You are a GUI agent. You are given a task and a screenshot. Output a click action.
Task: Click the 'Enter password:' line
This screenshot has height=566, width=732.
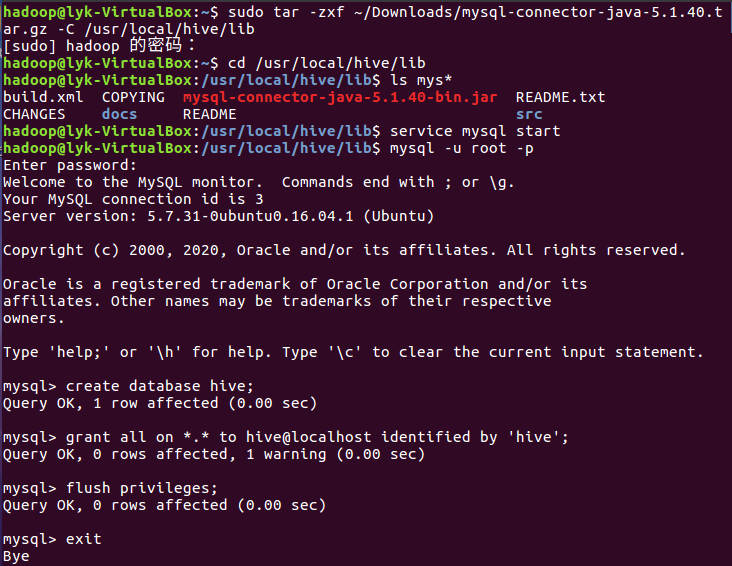click(70, 165)
